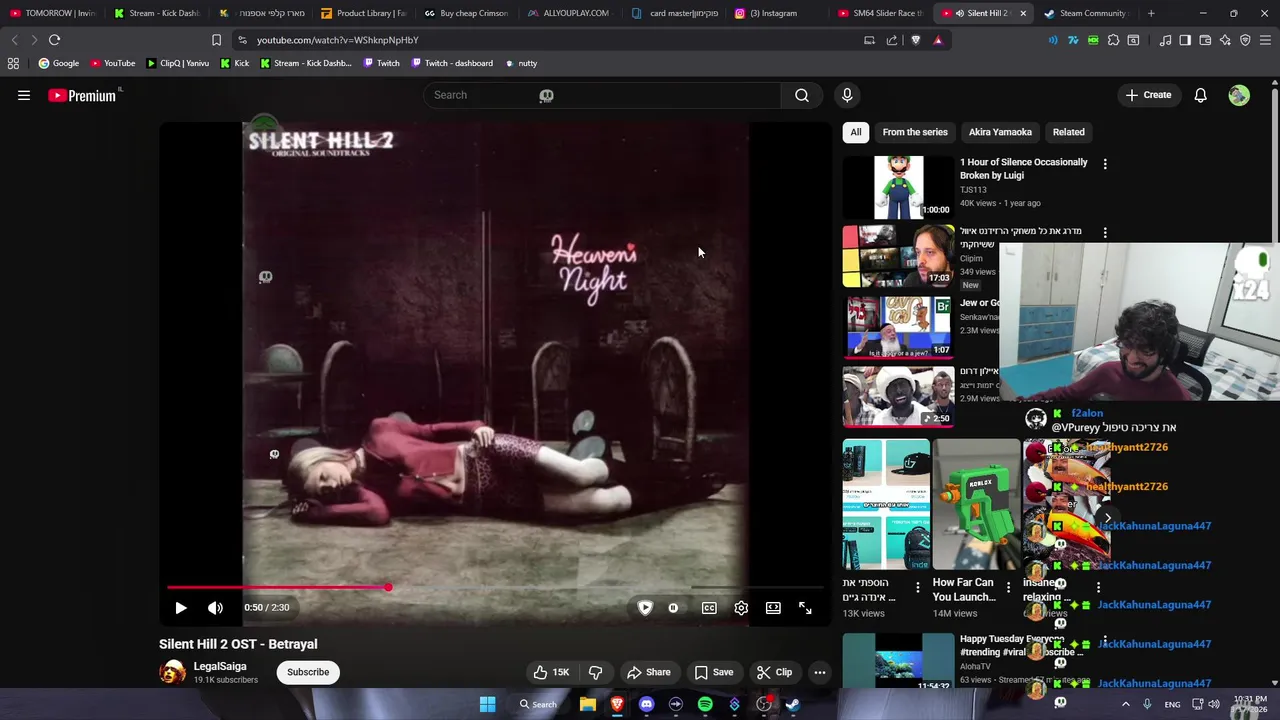Save video to a playlist
Viewport: 1280px width, 720px height.
click(714, 672)
